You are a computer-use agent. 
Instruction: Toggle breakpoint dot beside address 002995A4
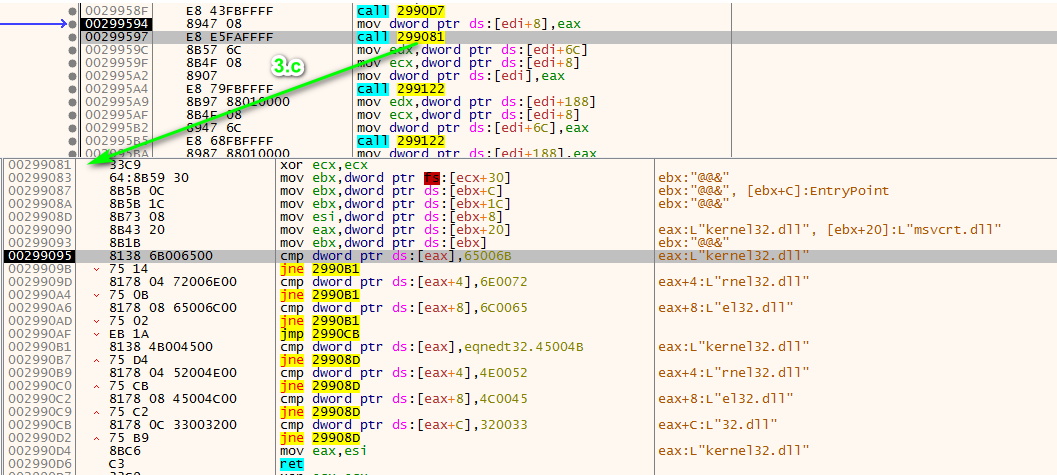72,89
